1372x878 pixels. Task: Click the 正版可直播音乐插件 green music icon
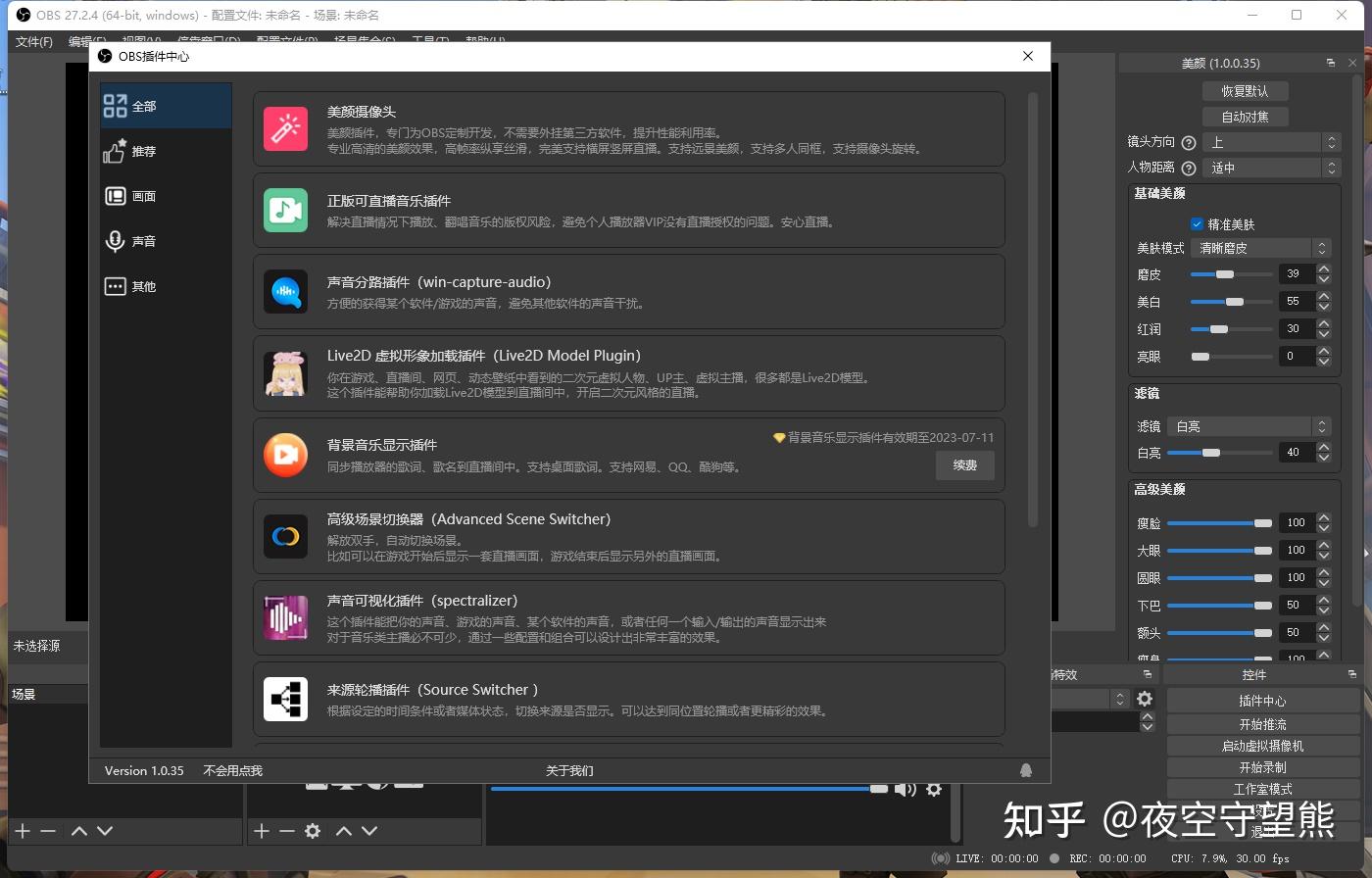pyautogui.click(x=285, y=211)
